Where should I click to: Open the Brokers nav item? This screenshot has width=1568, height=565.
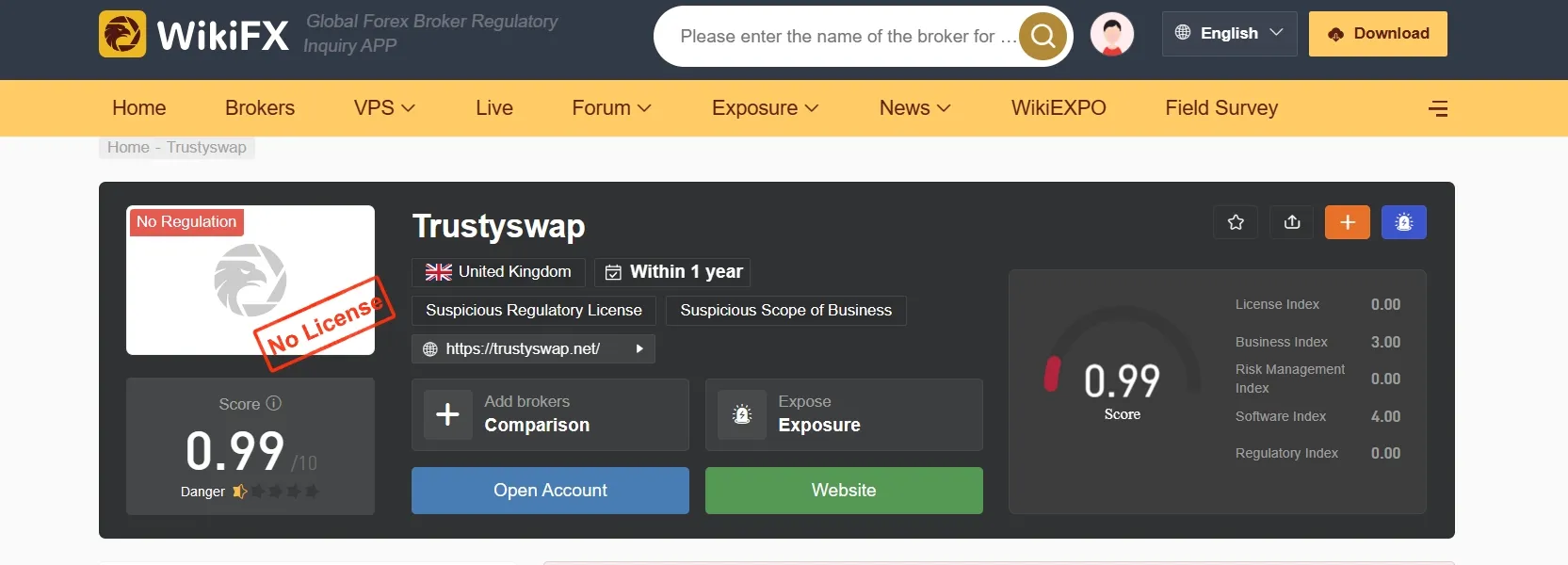[x=260, y=108]
